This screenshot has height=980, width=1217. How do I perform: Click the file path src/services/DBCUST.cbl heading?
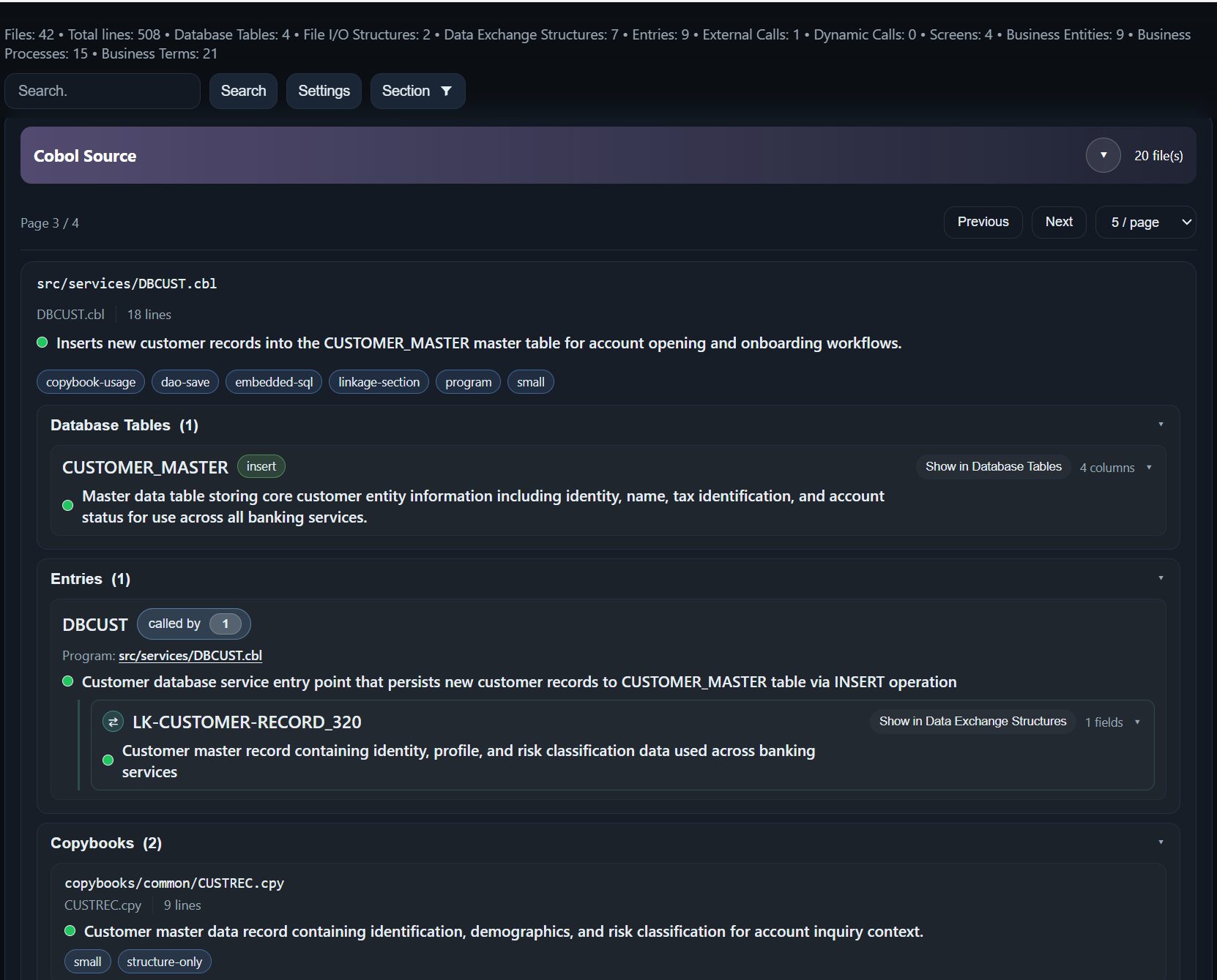127,284
